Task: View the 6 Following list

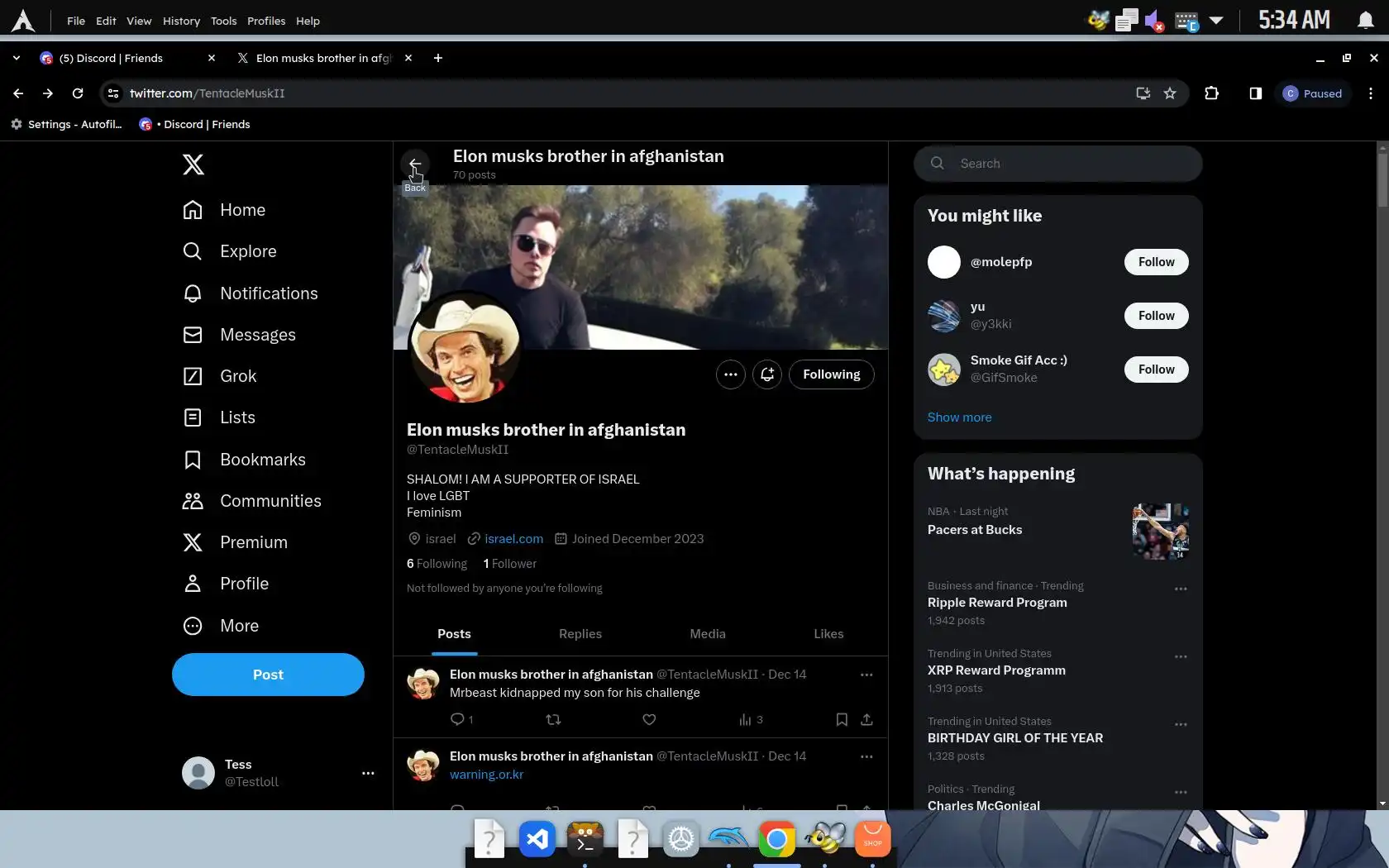Action: [437, 564]
